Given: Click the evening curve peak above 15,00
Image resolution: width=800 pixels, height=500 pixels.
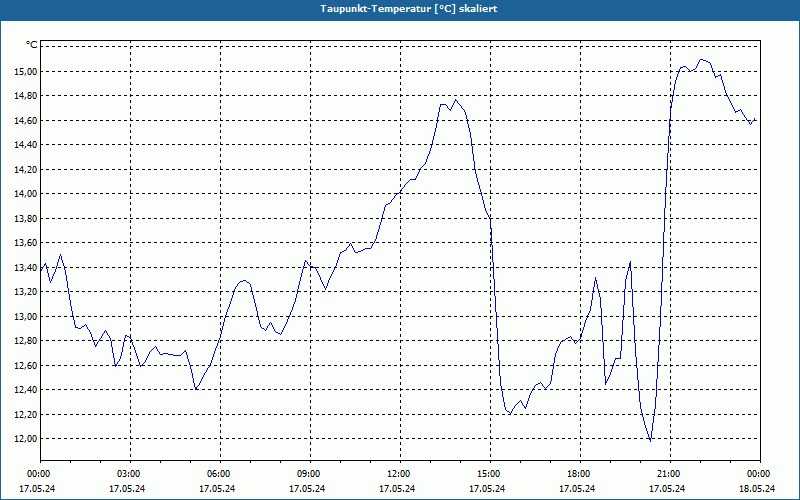Looking at the screenshot, I should click(702, 60).
